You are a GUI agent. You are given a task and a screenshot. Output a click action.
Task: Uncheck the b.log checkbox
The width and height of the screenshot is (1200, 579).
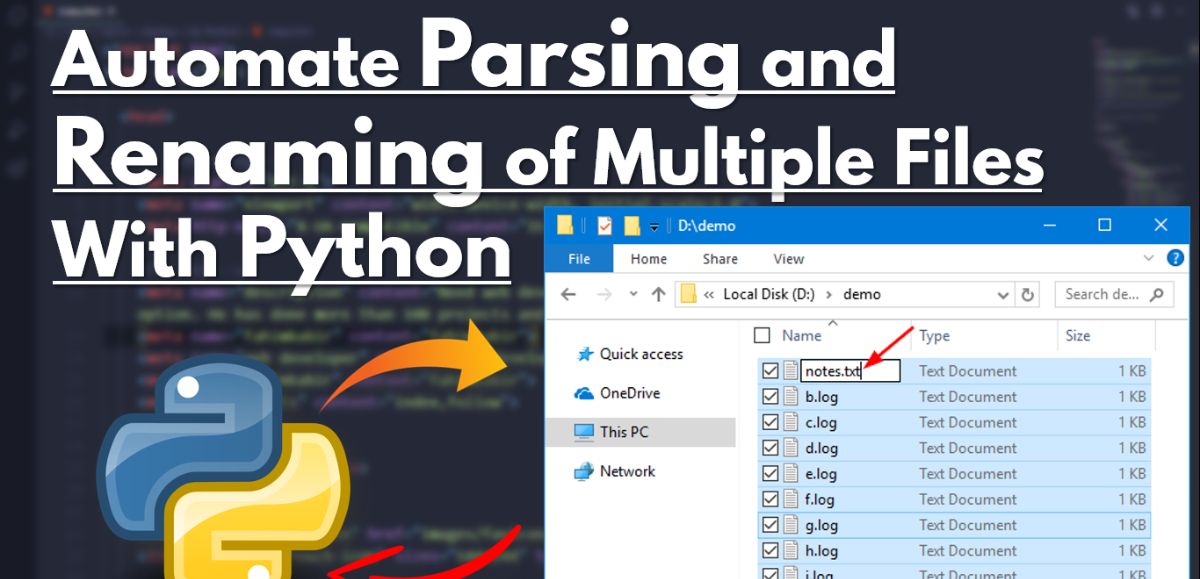click(770, 397)
